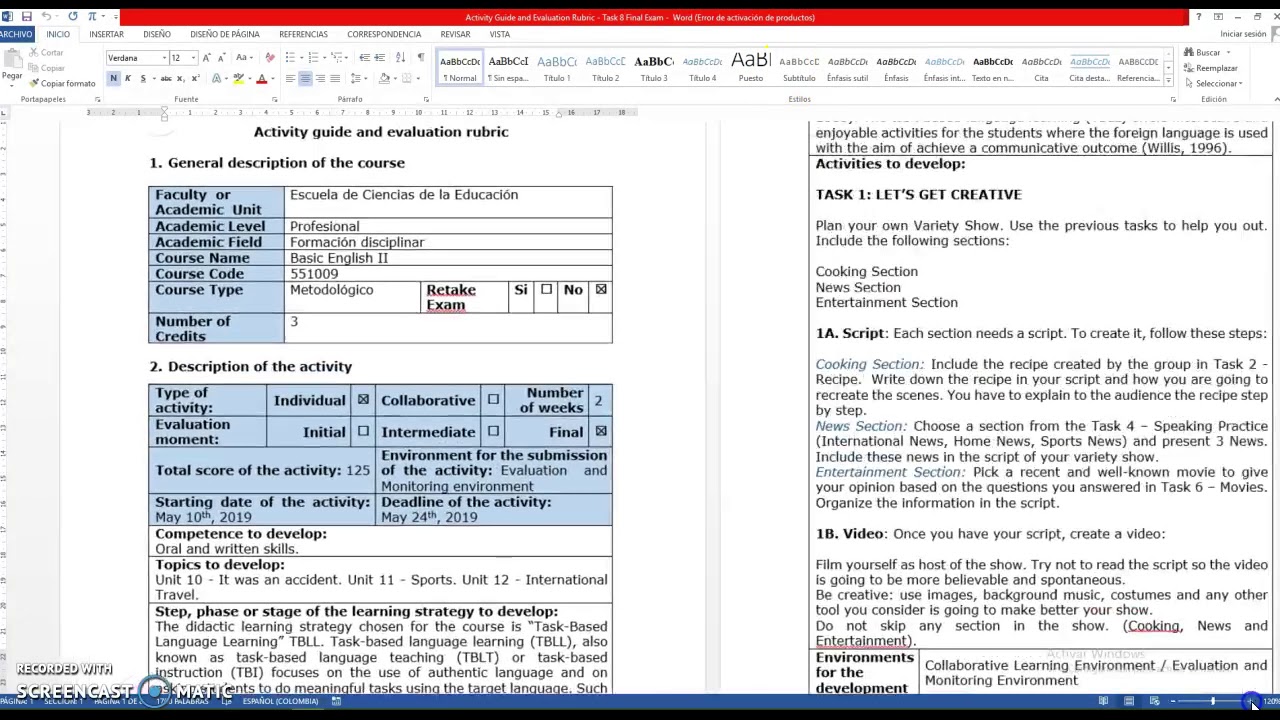The height and width of the screenshot is (720, 1280).
Task: Toggle the Individual activity checkbox
Action: tap(363, 400)
